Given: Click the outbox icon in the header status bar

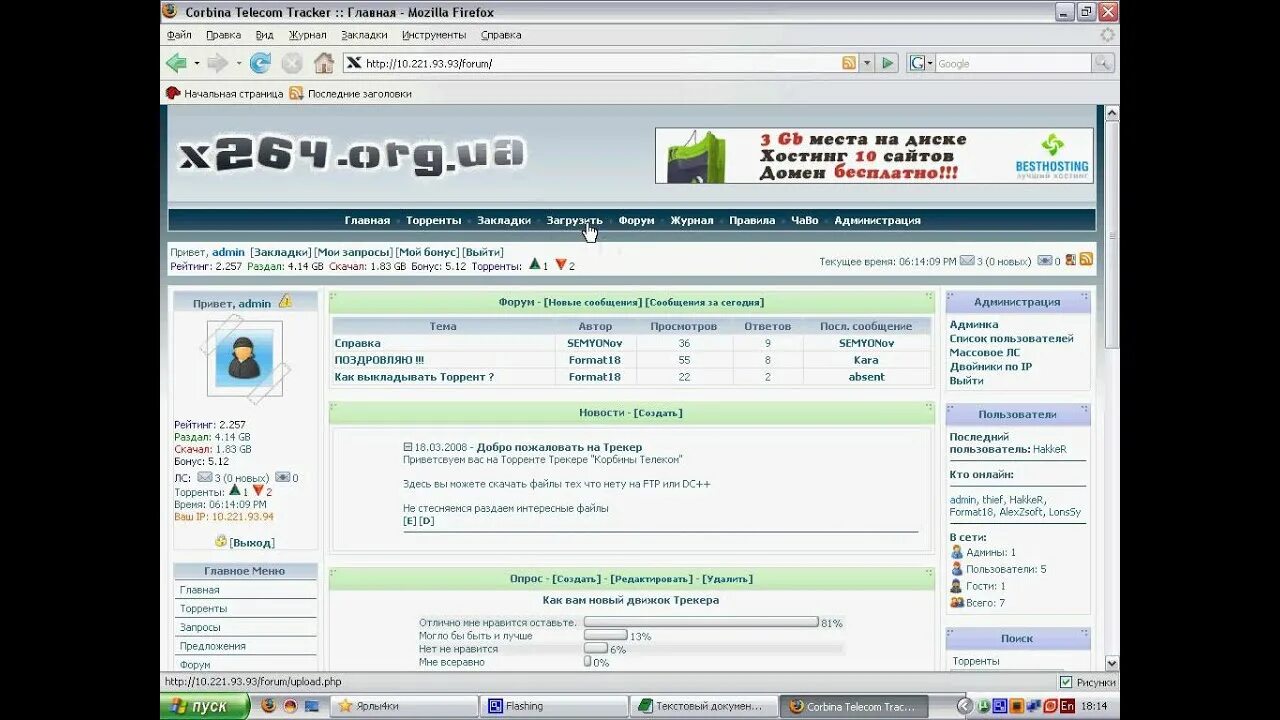Looking at the screenshot, I should [x=1045, y=260].
